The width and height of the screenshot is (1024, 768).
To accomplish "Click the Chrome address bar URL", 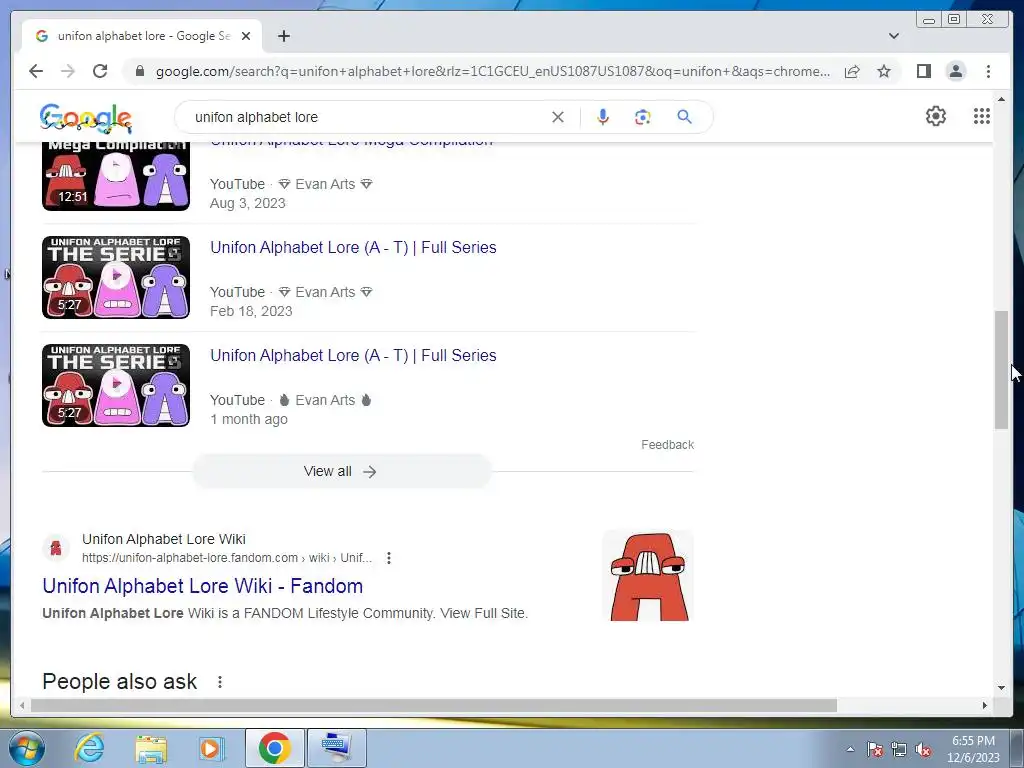I will click(493, 71).
